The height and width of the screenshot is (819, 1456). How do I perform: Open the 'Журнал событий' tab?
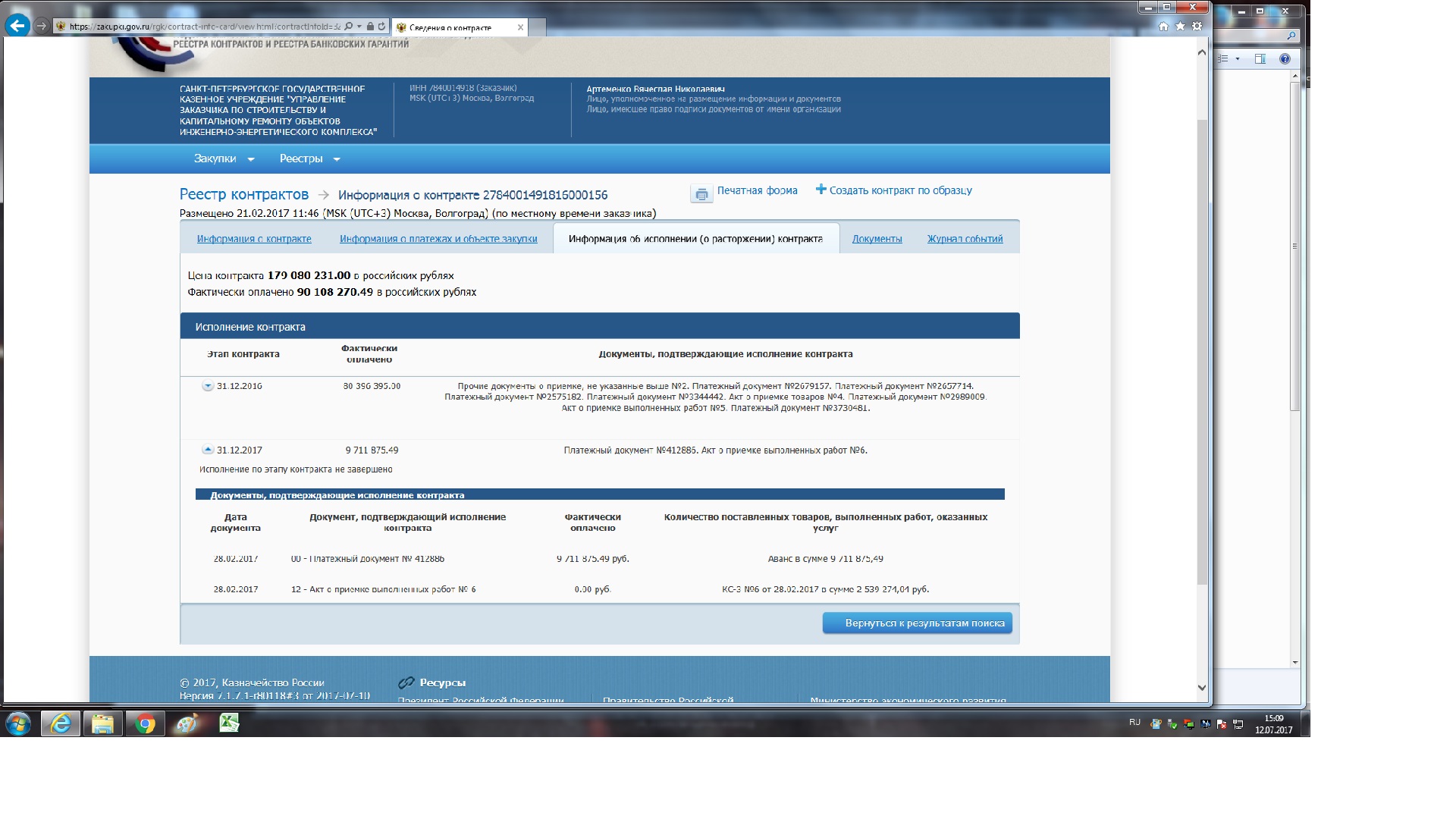pyautogui.click(x=965, y=239)
